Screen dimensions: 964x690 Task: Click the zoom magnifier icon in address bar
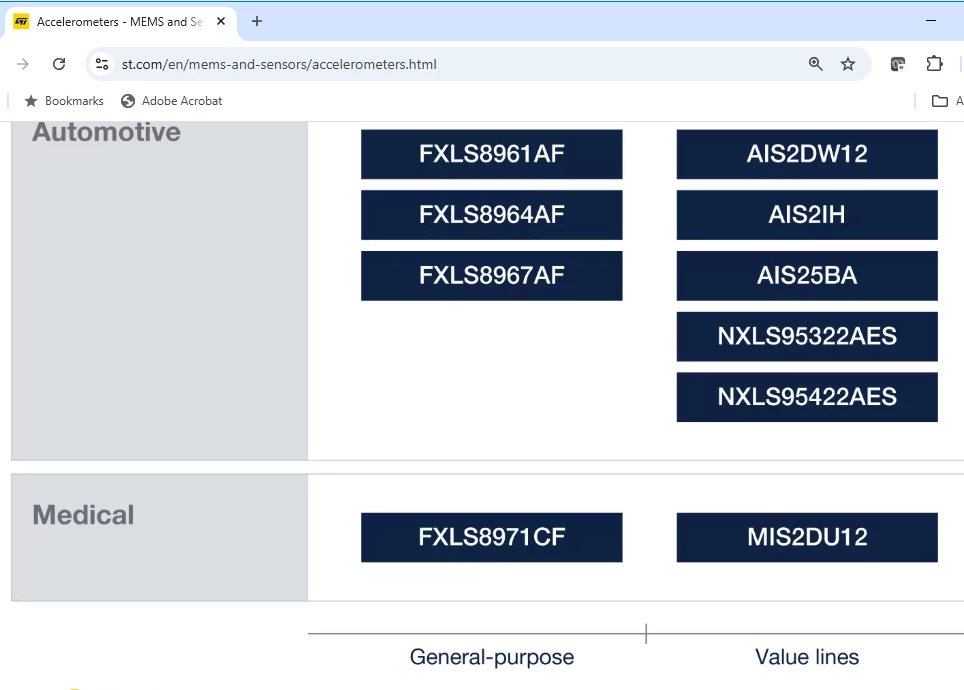[815, 64]
